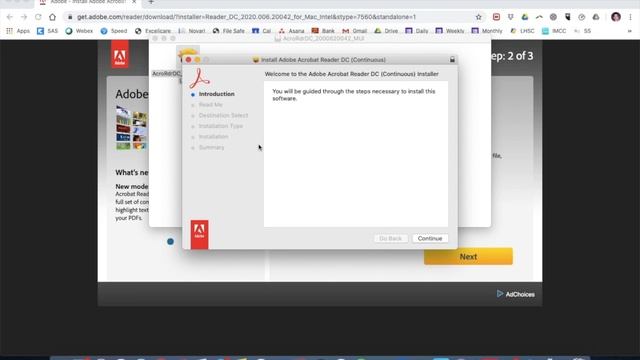Open the Excelicare bookmark
This screenshot has width=640, height=360.
(x=153, y=31)
